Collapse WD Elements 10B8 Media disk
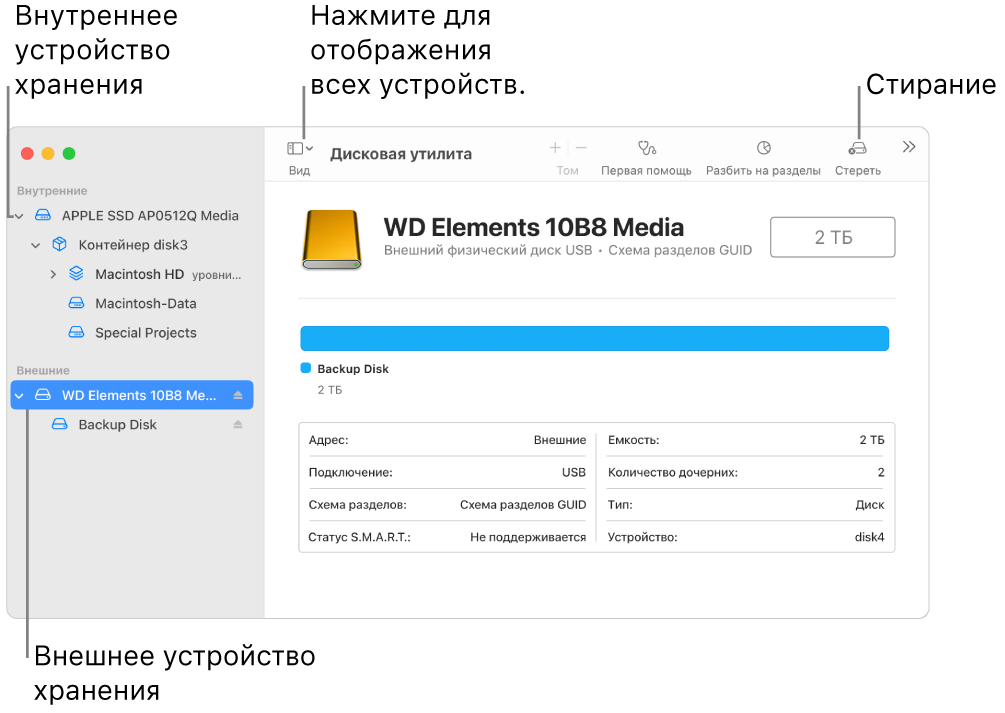Viewport: 1005px width, 713px height. pyautogui.click(x=19, y=396)
